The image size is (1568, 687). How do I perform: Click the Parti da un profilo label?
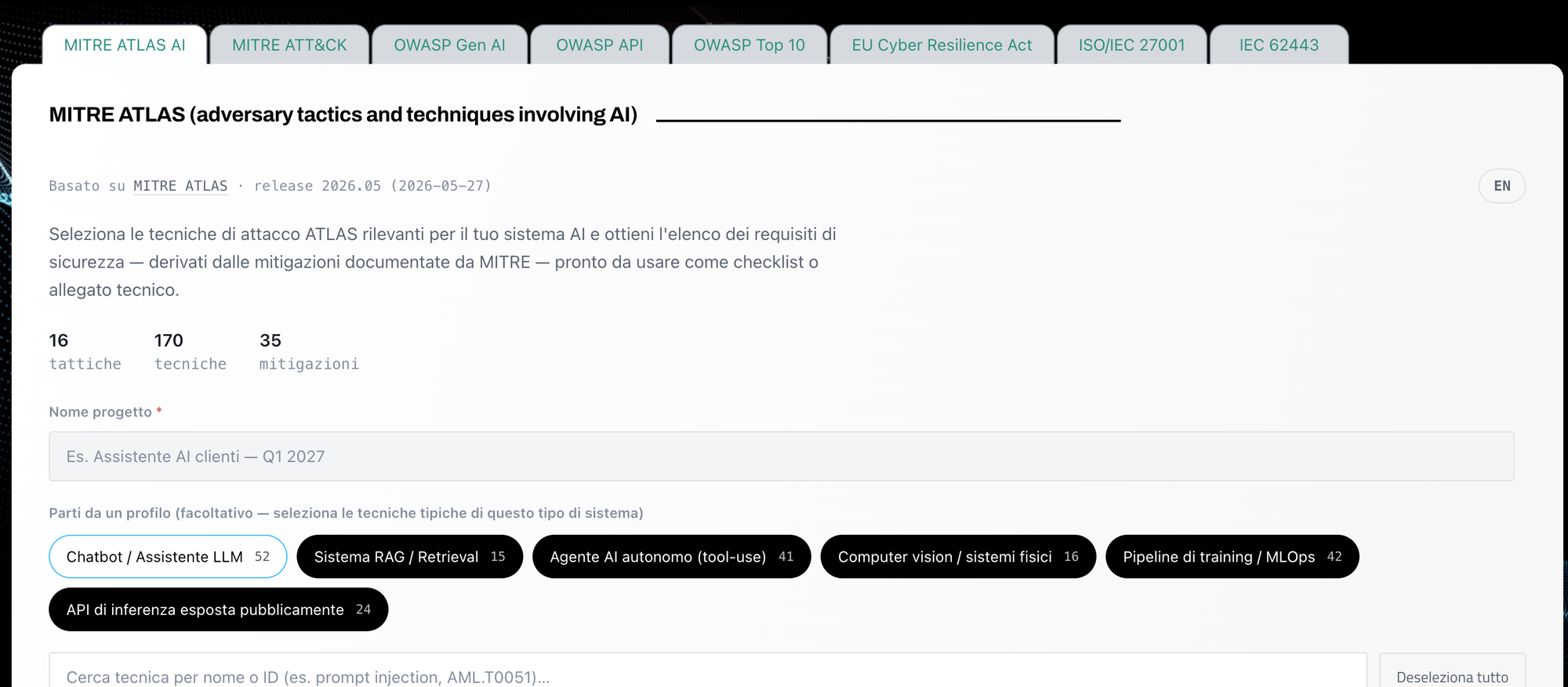coord(346,513)
